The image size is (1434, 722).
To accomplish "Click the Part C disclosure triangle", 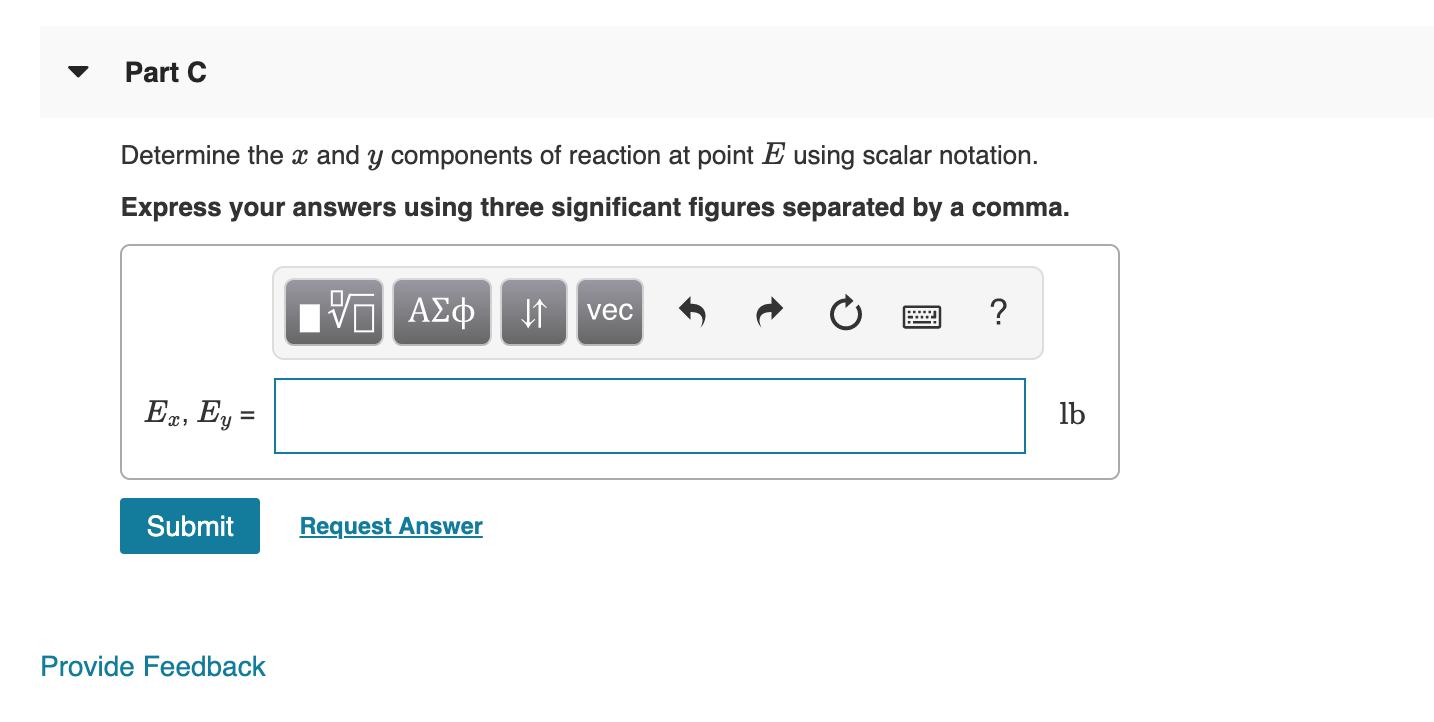I will pos(77,71).
